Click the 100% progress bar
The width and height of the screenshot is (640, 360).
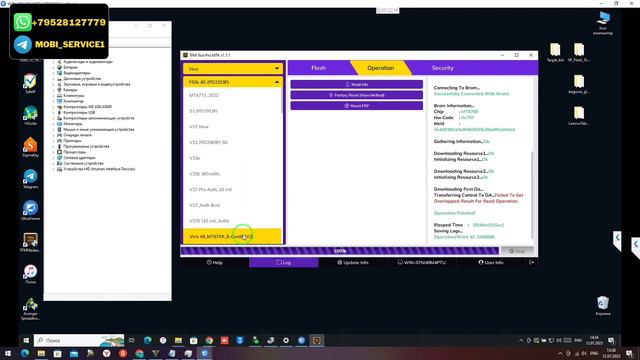340,251
